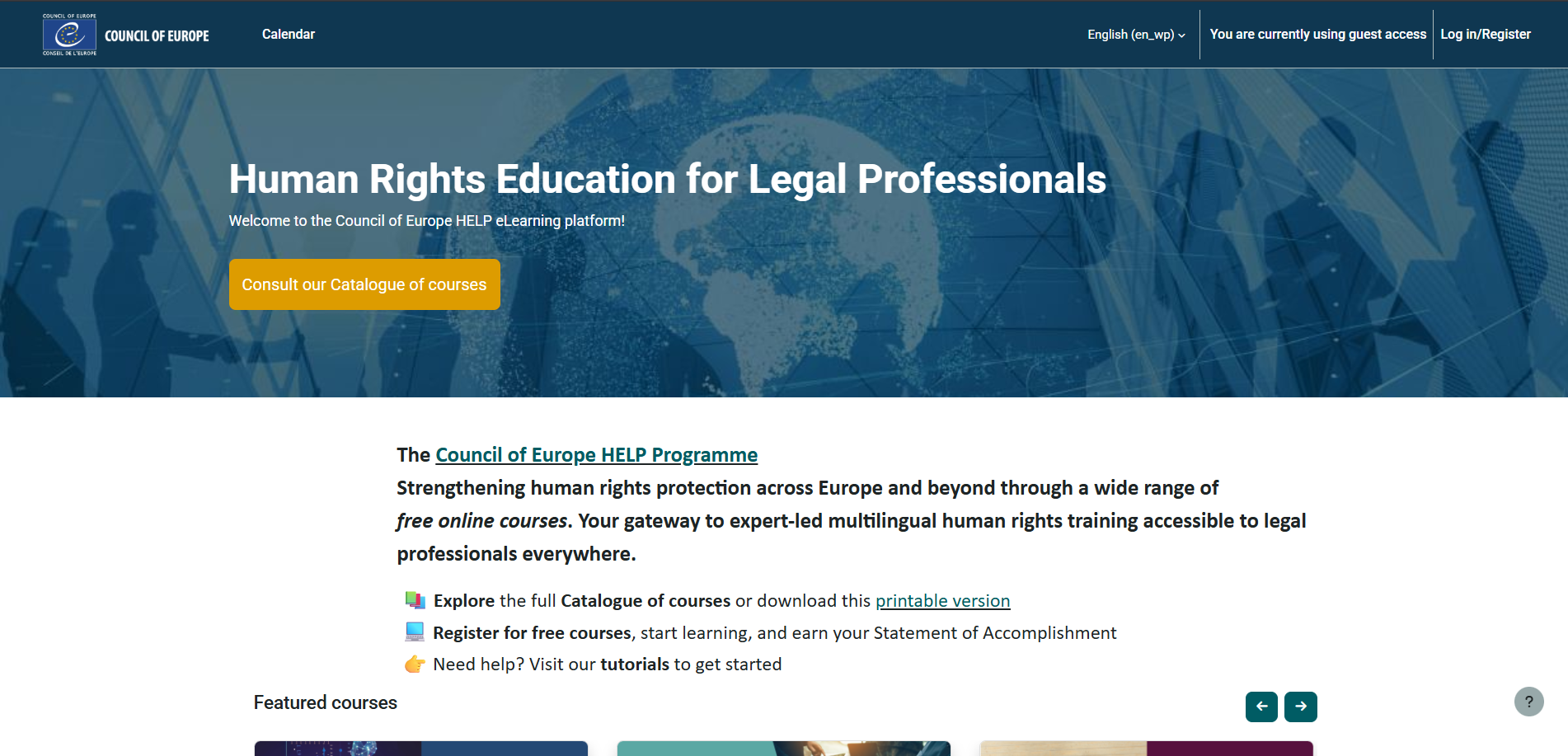Viewport: 1568px width, 756px height.
Task: Click Log in/Register in the header
Action: 1485,35
